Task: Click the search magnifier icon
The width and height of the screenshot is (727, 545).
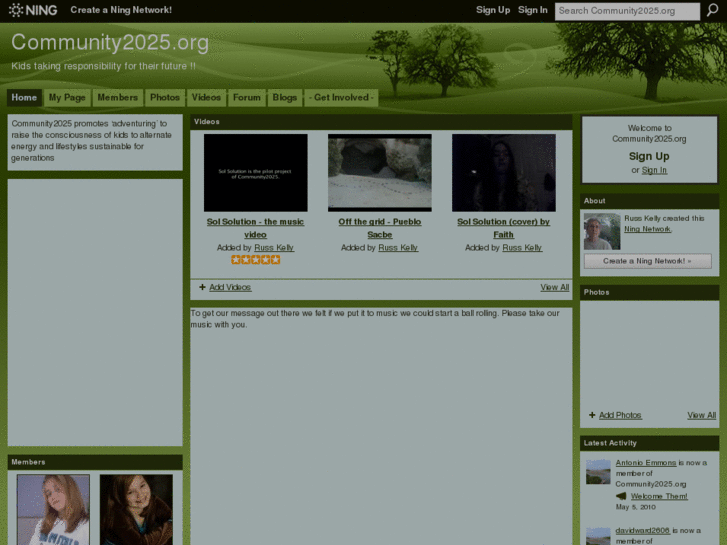Action: coord(712,10)
